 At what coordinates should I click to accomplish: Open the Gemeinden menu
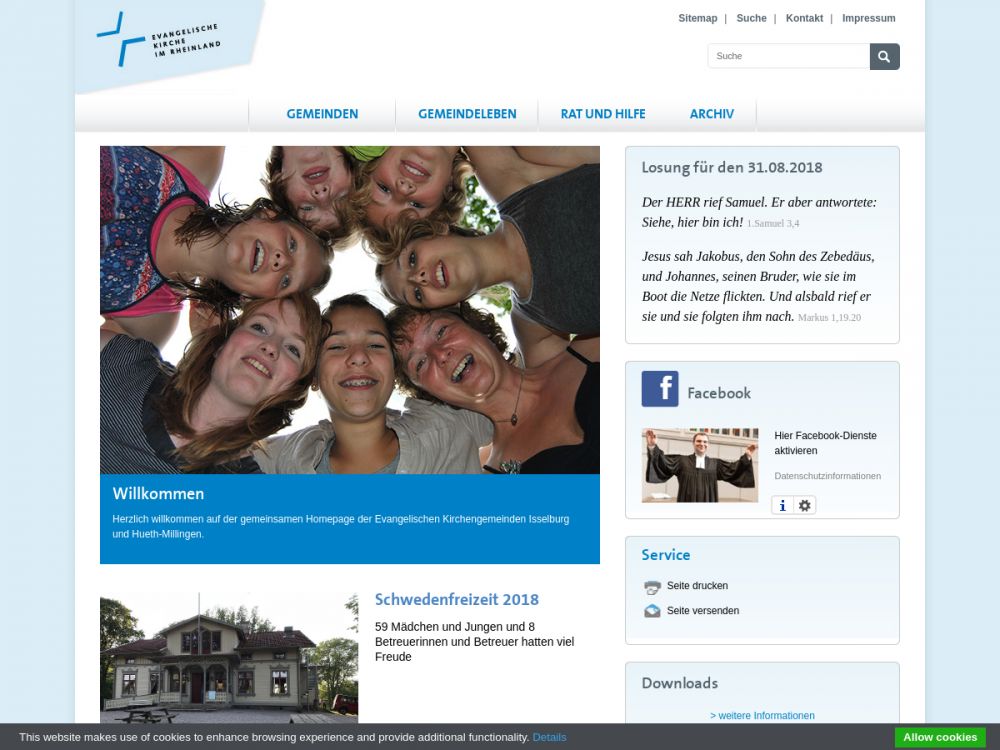(322, 114)
